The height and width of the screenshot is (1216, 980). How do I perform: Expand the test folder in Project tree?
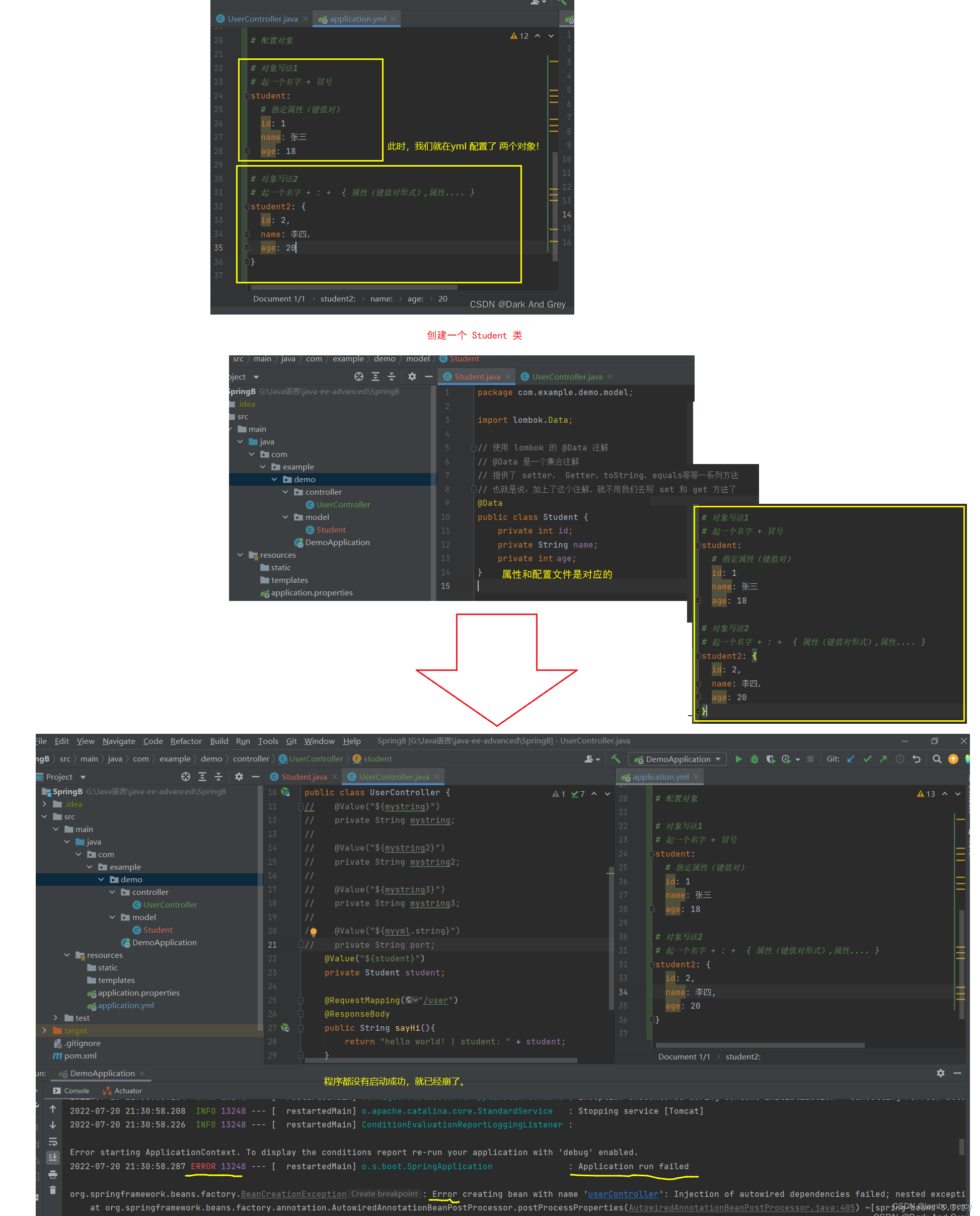tap(55, 1018)
